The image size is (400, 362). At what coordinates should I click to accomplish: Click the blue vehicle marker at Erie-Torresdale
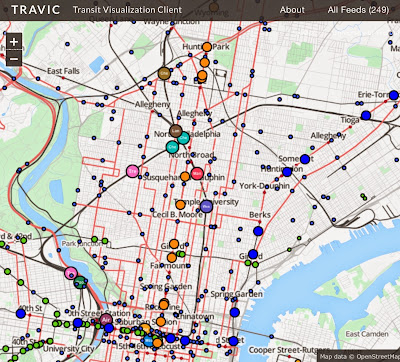pos(394,95)
